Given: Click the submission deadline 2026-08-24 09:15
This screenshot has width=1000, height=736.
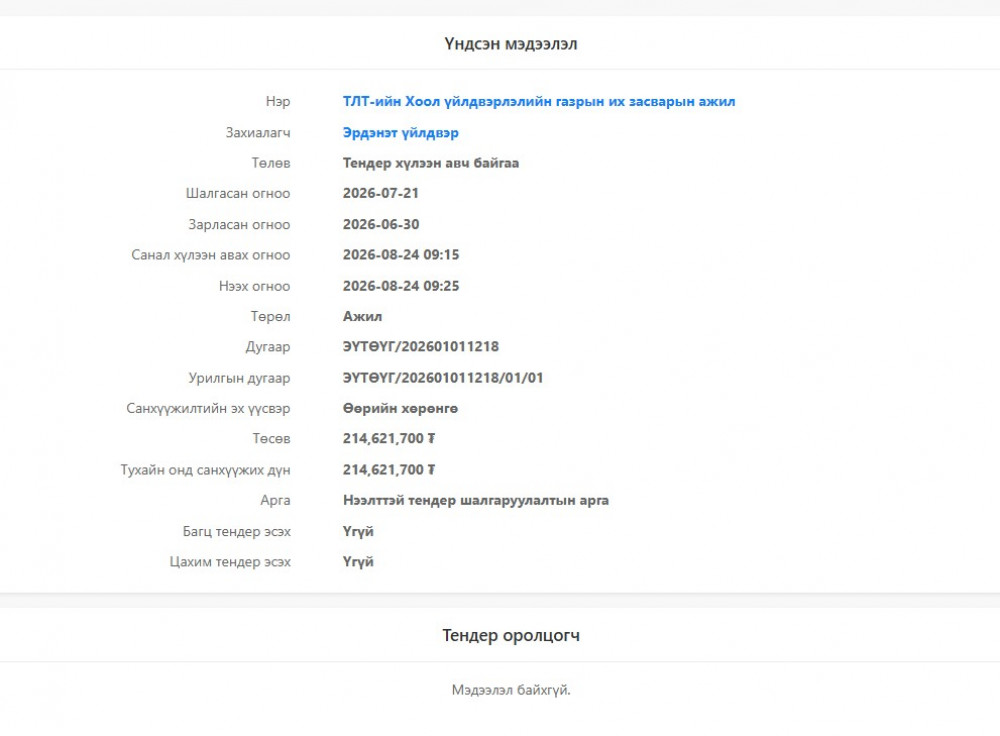Looking at the screenshot, I should pyautogui.click(x=401, y=254).
